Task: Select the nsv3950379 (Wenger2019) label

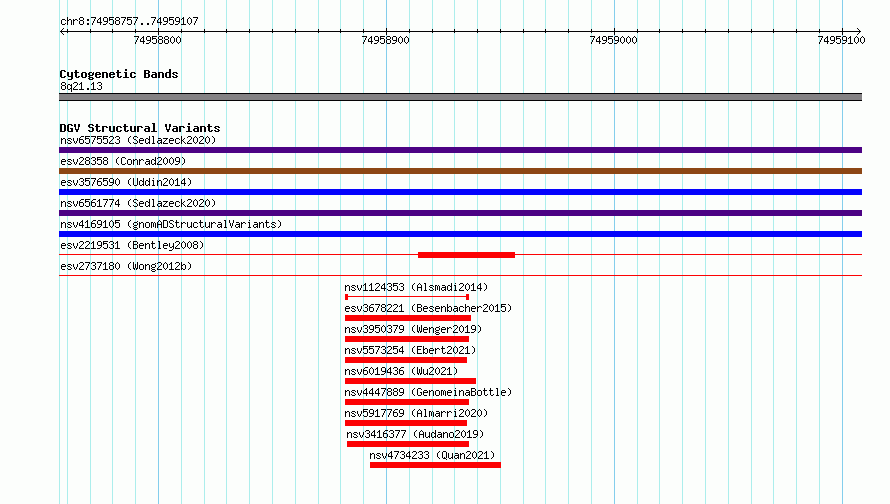Action: [413, 329]
